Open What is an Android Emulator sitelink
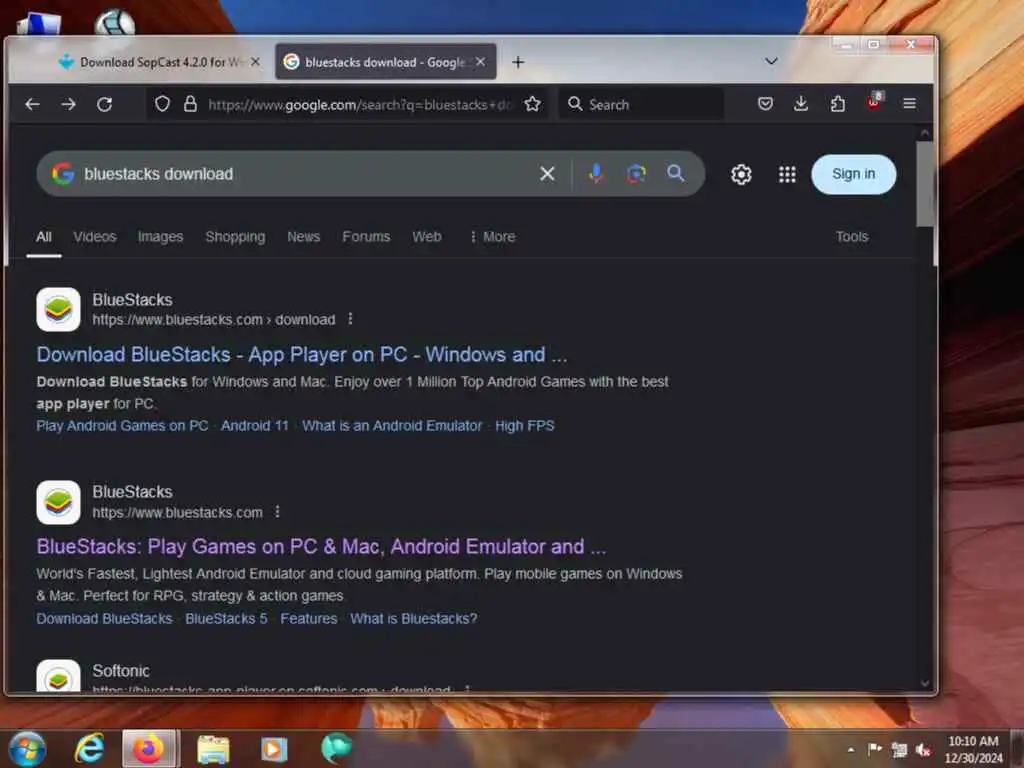 click(x=392, y=426)
